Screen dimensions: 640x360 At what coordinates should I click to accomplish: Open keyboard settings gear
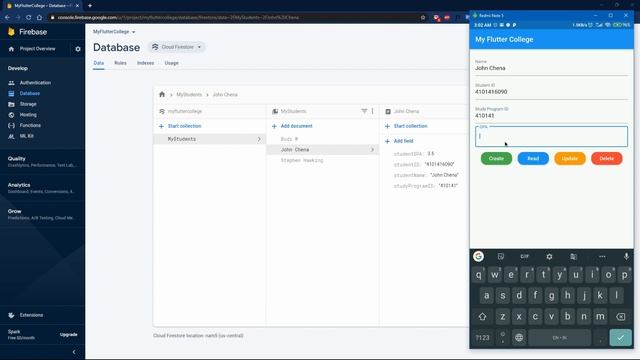tap(549, 256)
